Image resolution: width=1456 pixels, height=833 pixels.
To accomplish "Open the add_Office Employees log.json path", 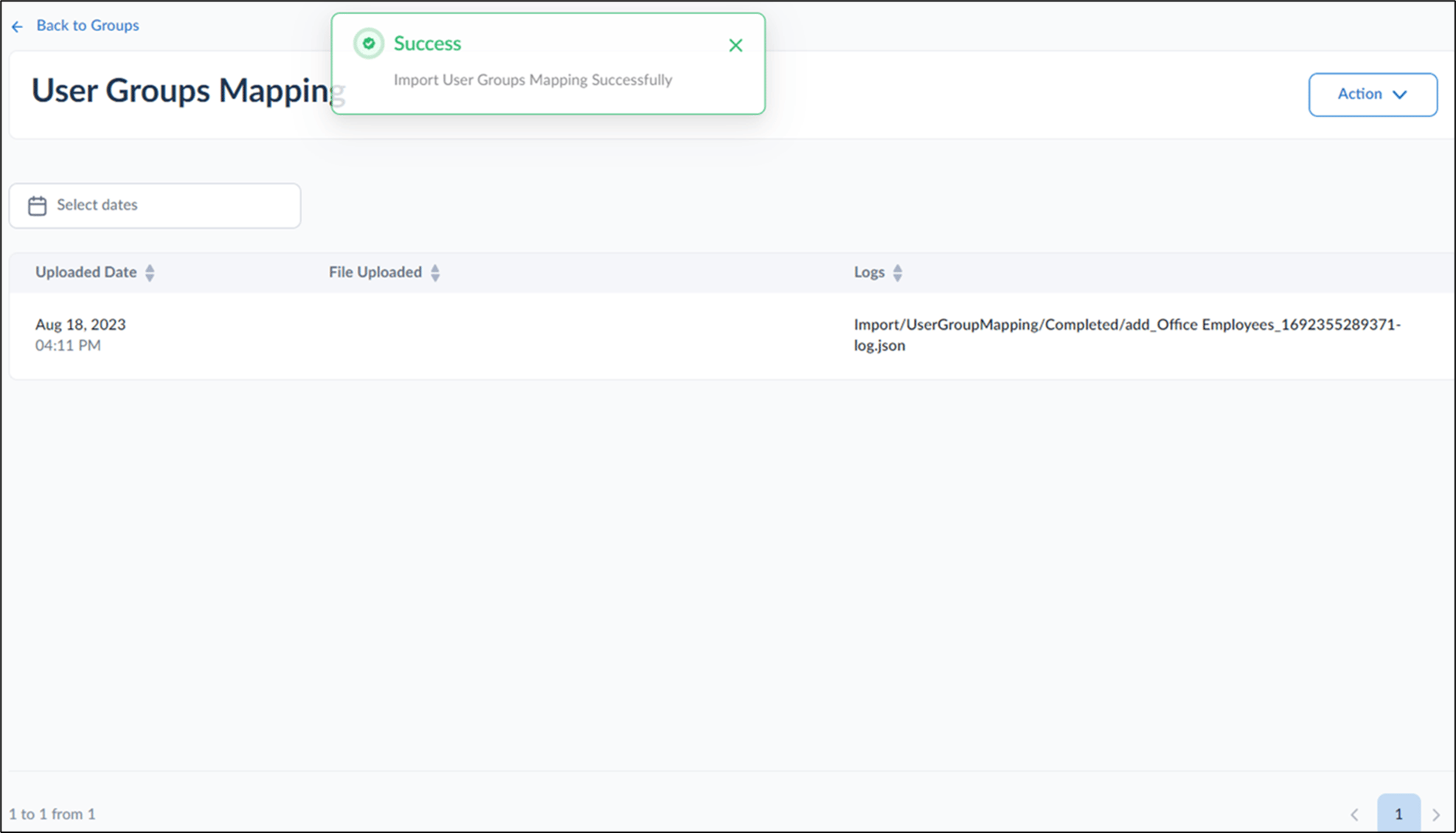I will pos(1127,335).
